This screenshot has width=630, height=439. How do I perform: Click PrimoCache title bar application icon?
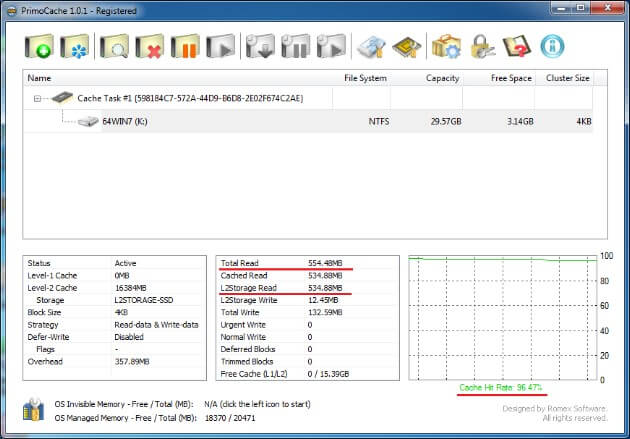(x=12, y=11)
